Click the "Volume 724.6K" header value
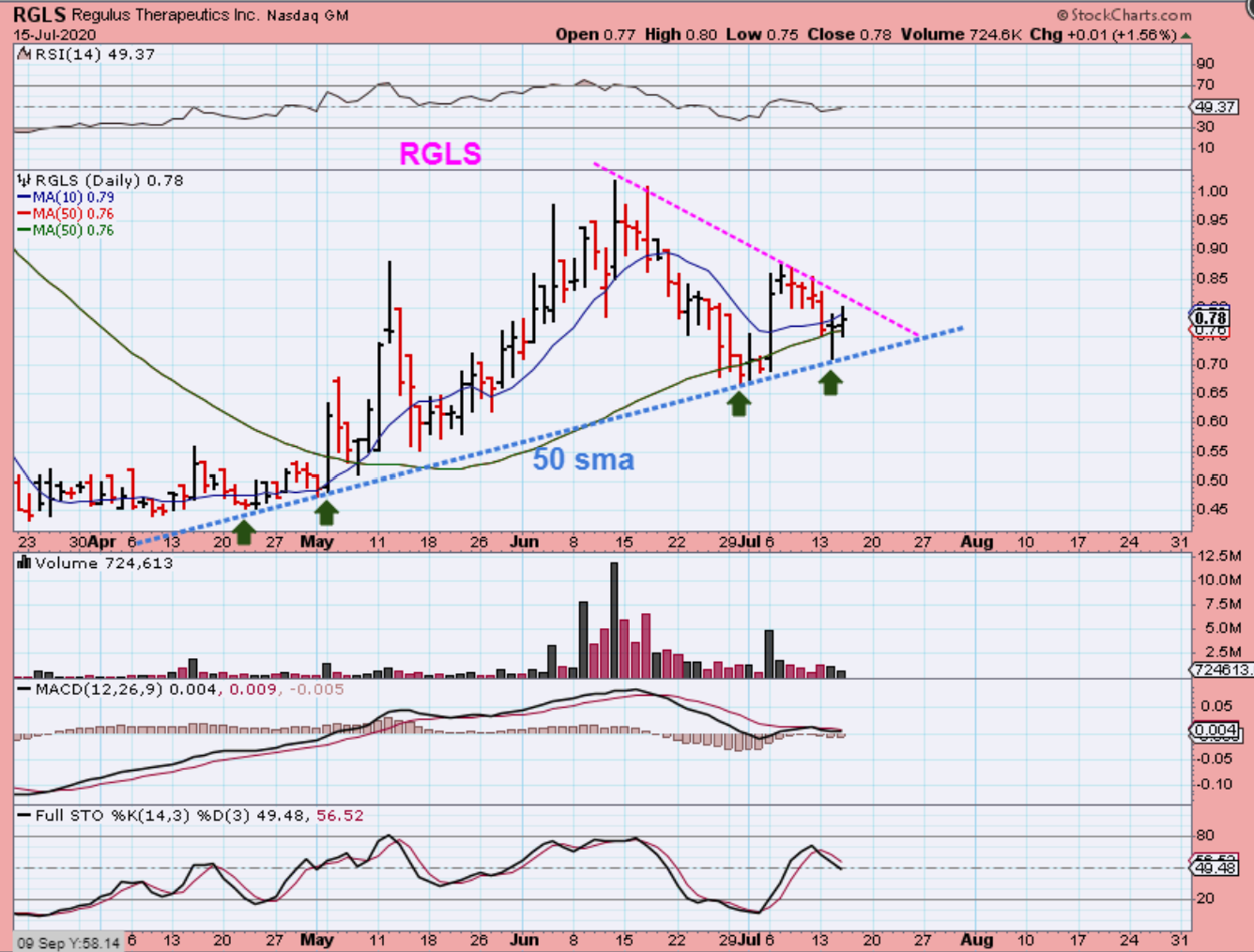The height and width of the screenshot is (952, 1254). [x=961, y=35]
